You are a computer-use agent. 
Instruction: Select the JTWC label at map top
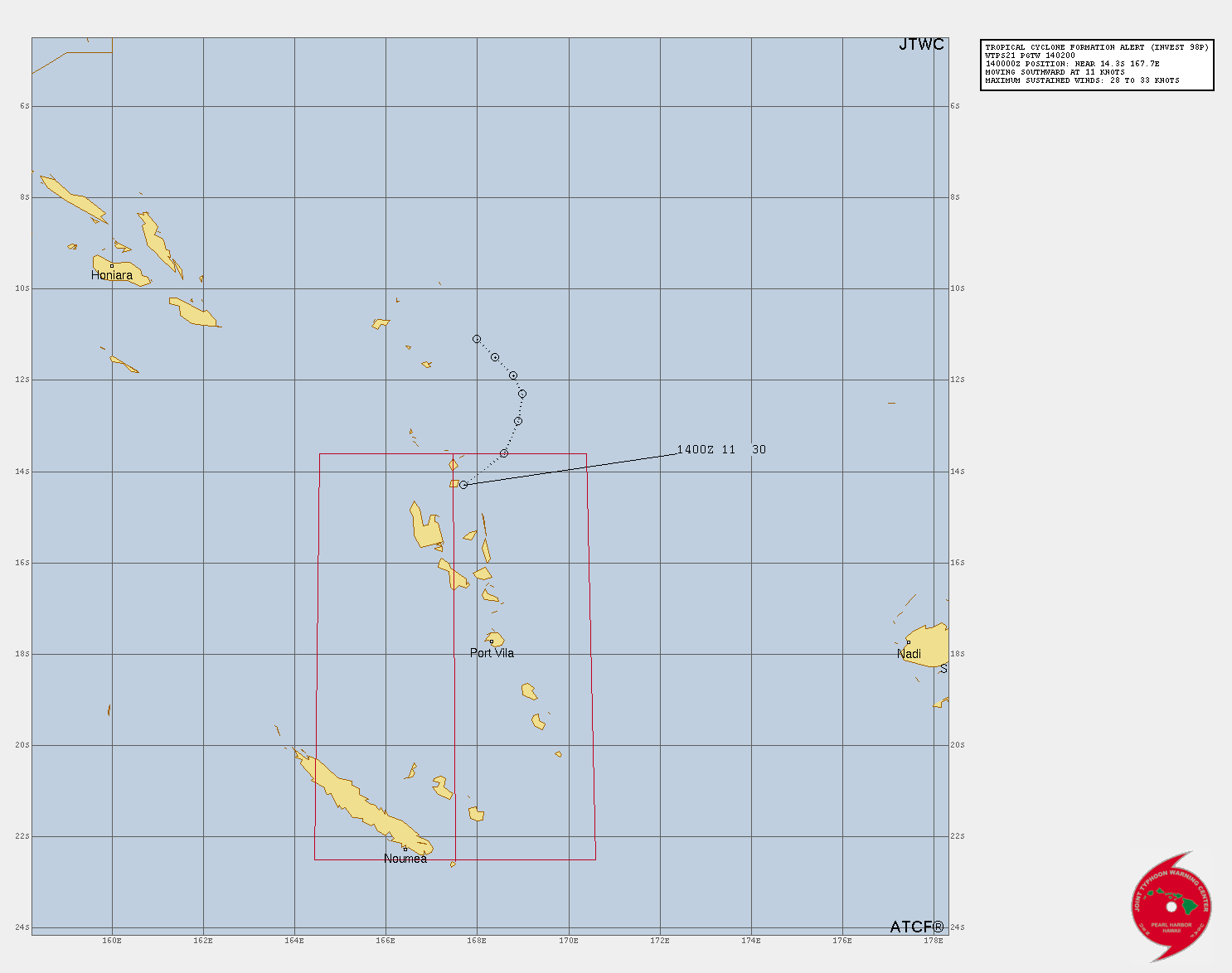point(921,45)
